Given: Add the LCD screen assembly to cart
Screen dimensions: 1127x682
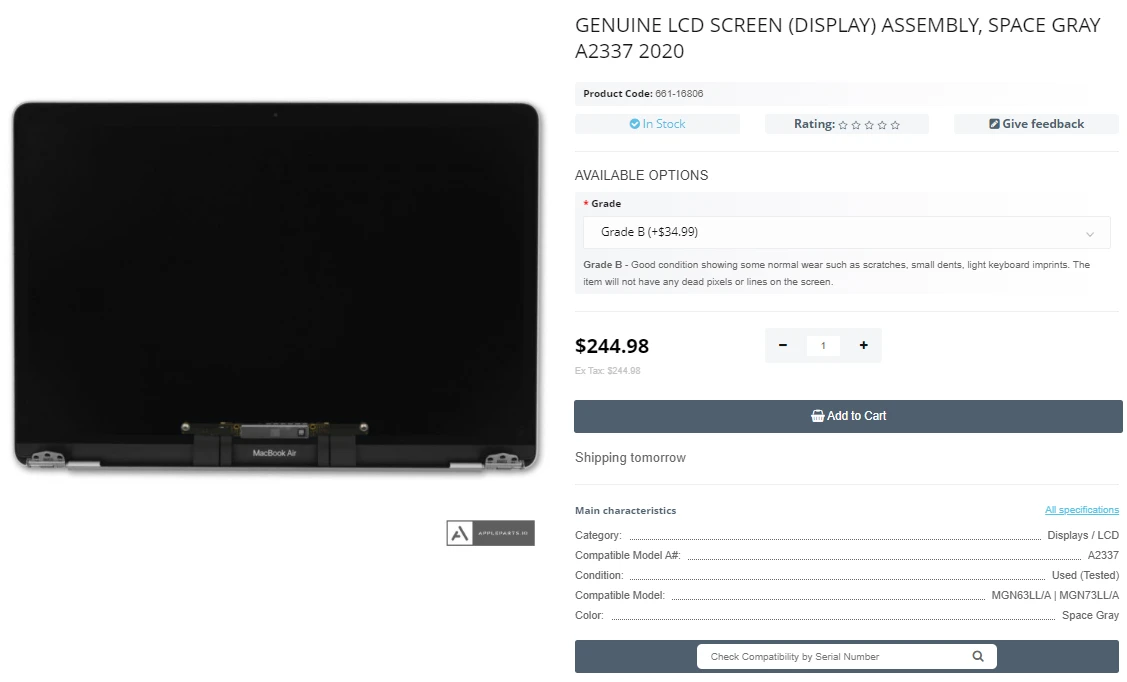Looking at the screenshot, I should tap(848, 416).
